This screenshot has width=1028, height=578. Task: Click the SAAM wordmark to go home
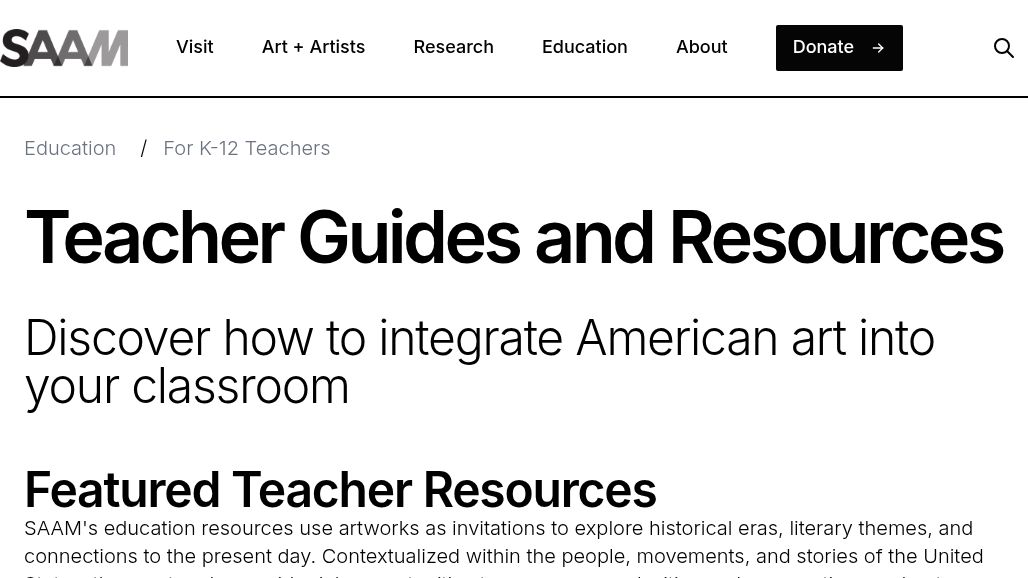[x=64, y=47]
